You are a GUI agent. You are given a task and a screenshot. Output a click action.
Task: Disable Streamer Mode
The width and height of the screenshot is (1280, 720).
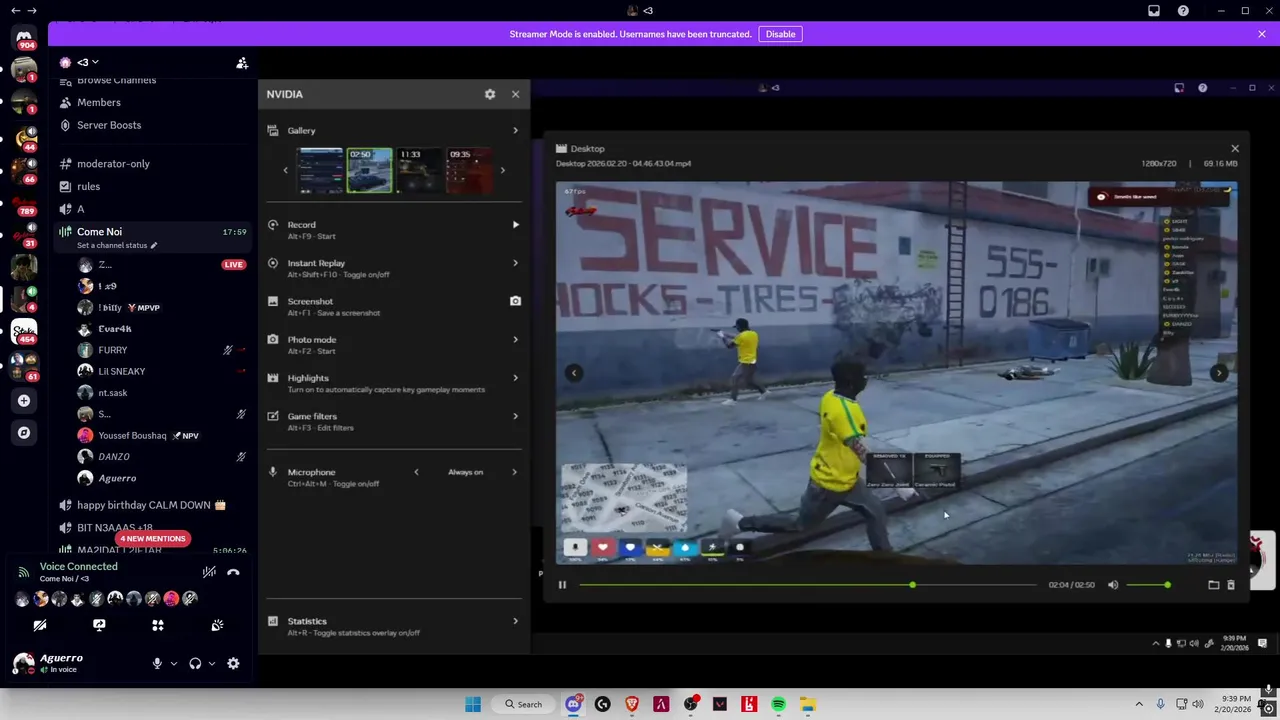(780, 34)
